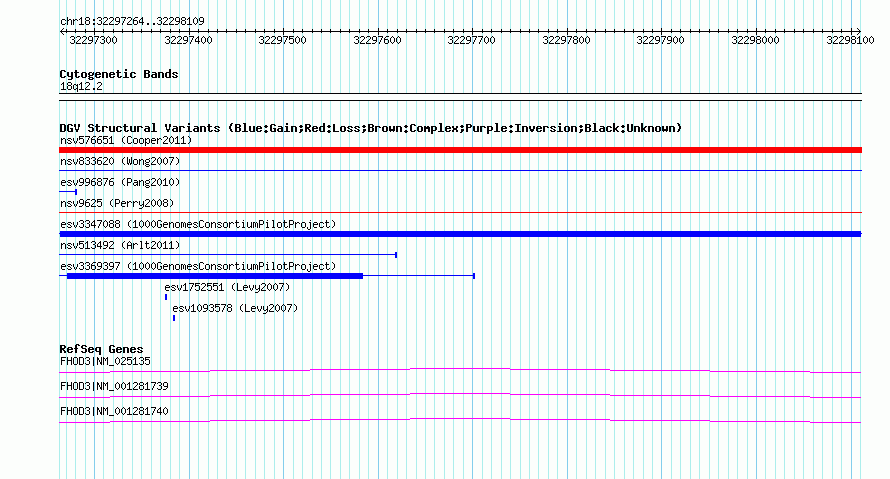Select ruler position 32297600
This screenshot has height=479, width=890.
377,40
